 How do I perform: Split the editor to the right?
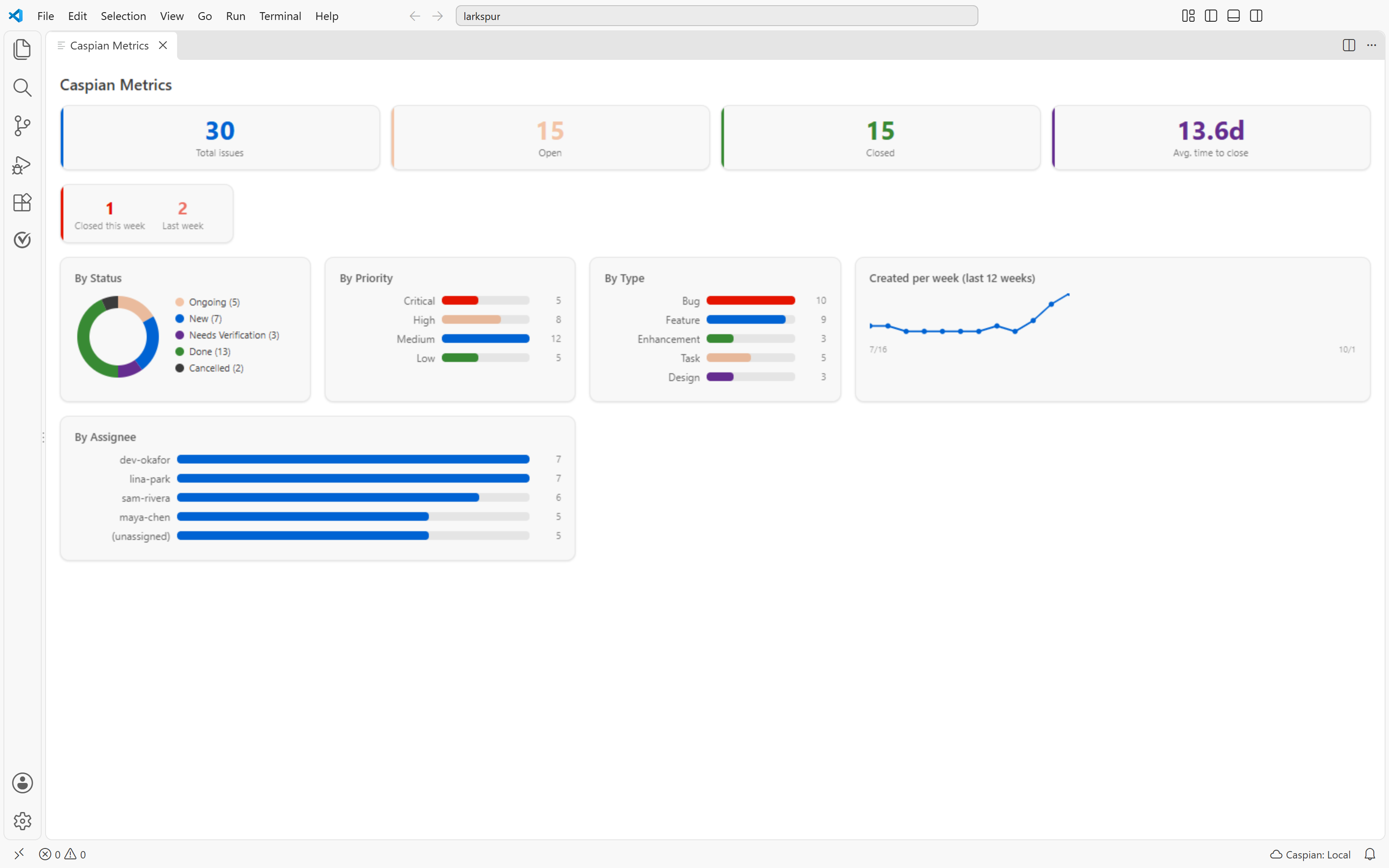coord(1349,45)
